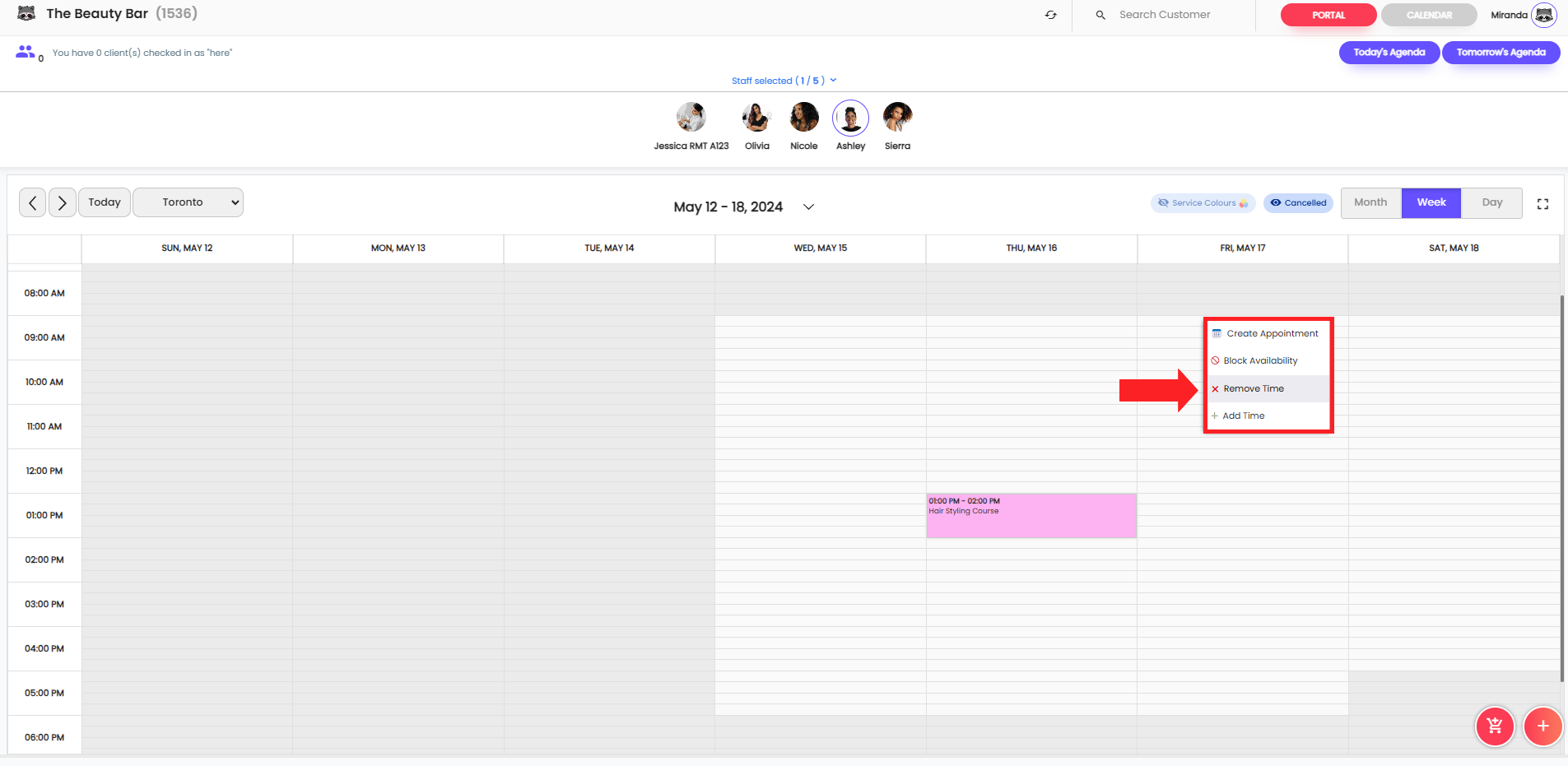Click the refresh sync icon in header
Viewport: 1568px width, 766px height.
[1051, 15]
